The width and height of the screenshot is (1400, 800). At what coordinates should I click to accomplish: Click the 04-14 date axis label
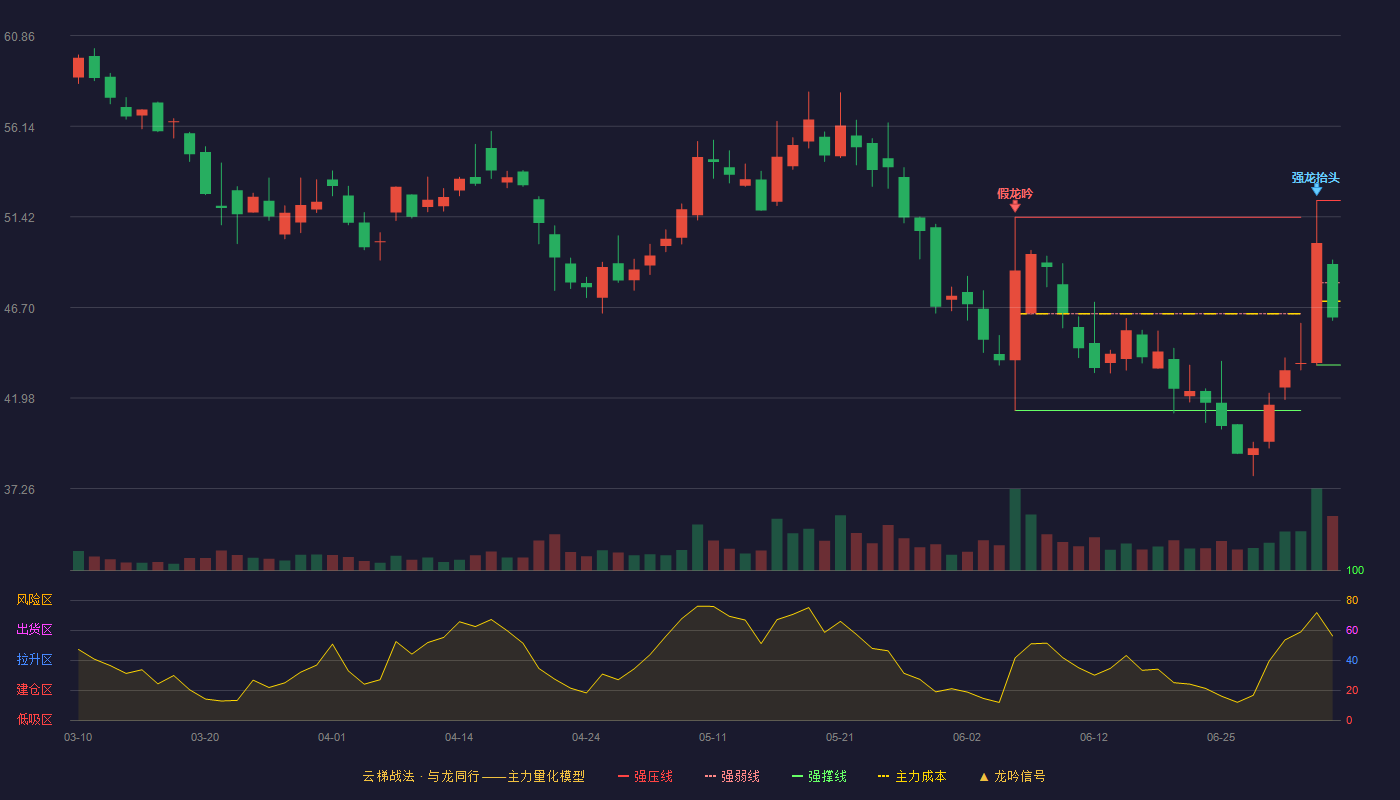[459, 737]
